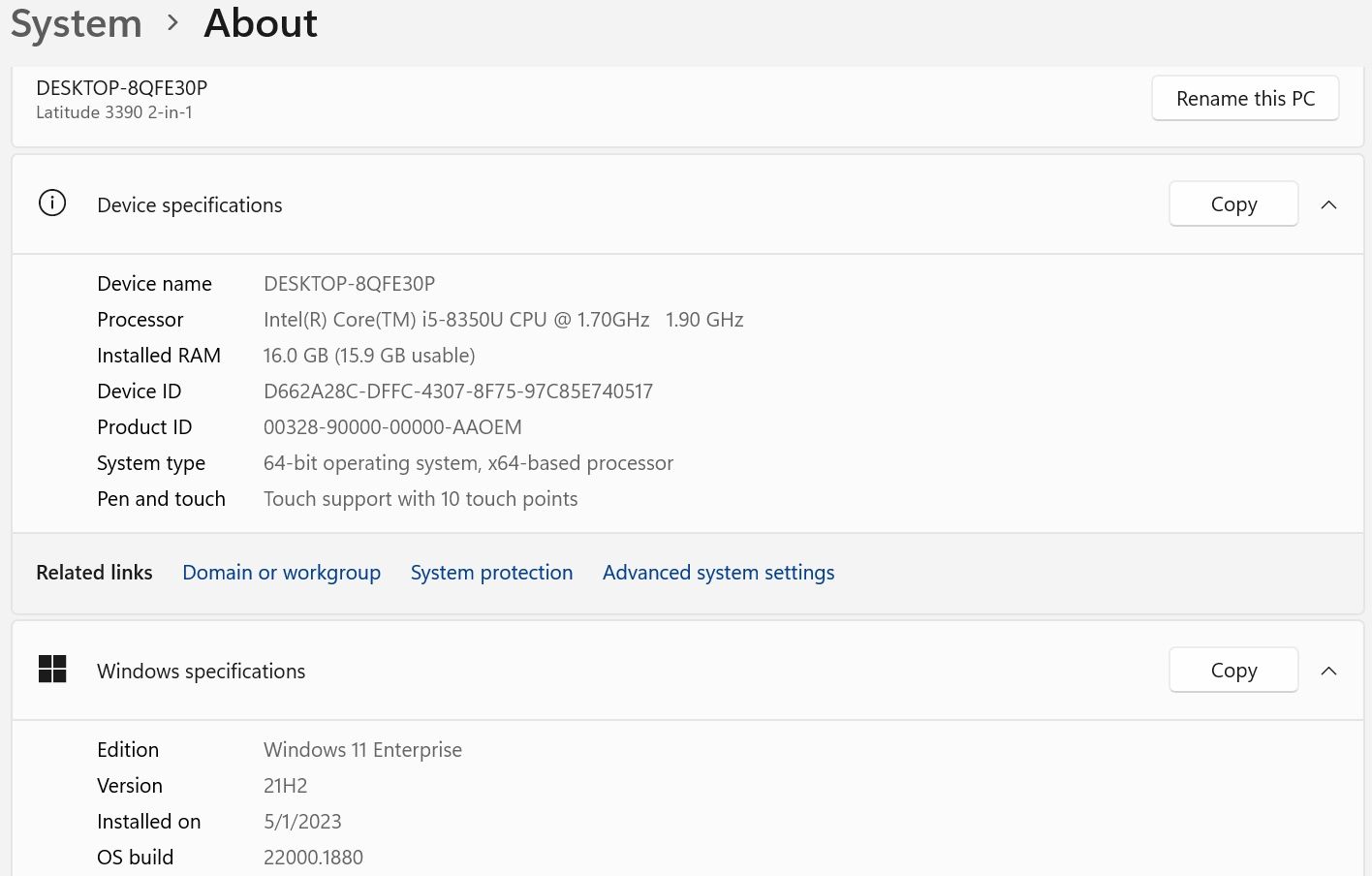The height and width of the screenshot is (876, 1372).
Task: Click the About page title
Action: 260,23
